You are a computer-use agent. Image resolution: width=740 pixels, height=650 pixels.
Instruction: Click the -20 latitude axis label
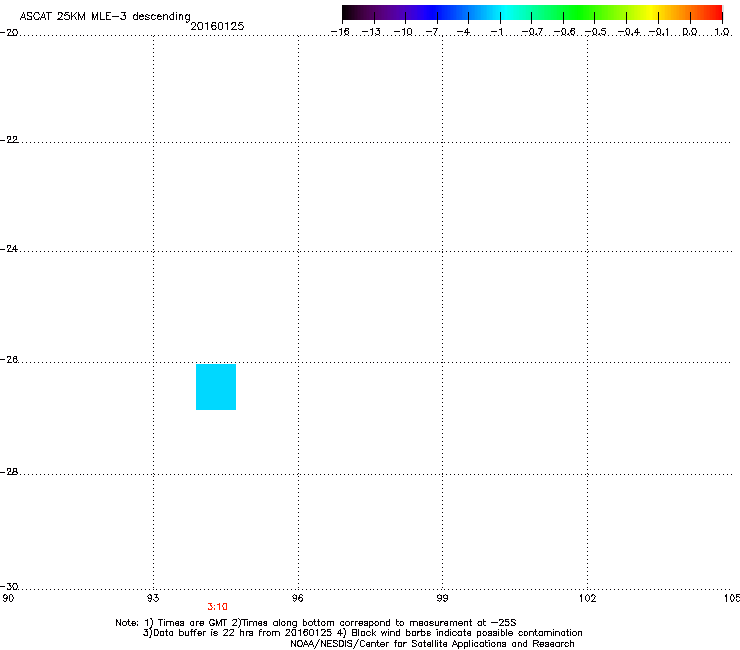pyautogui.click(x=9, y=32)
